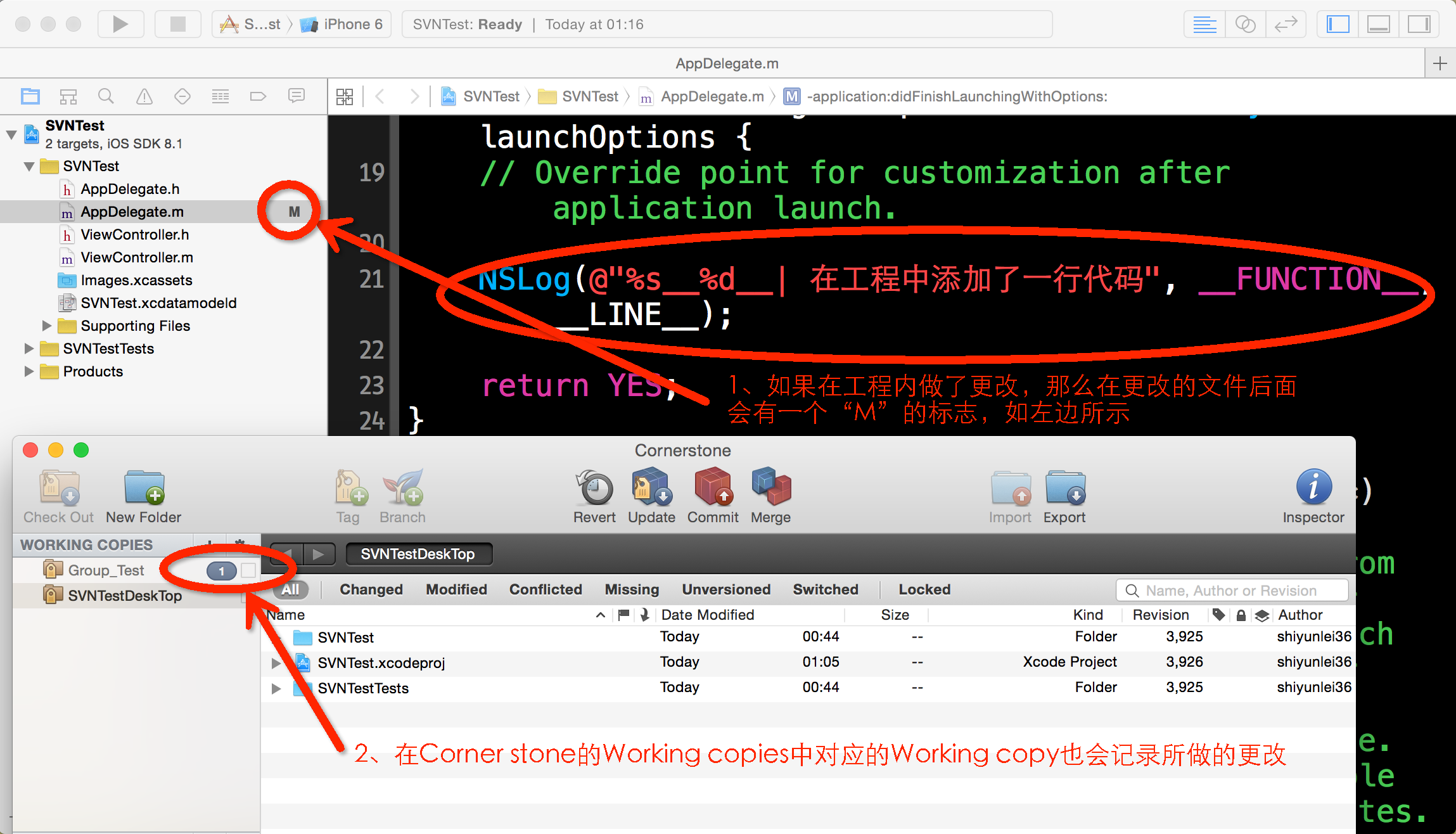This screenshot has width=1456, height=834.
Task: Toggle the navigator panel visibility
Action: [x=1338, y=25]
